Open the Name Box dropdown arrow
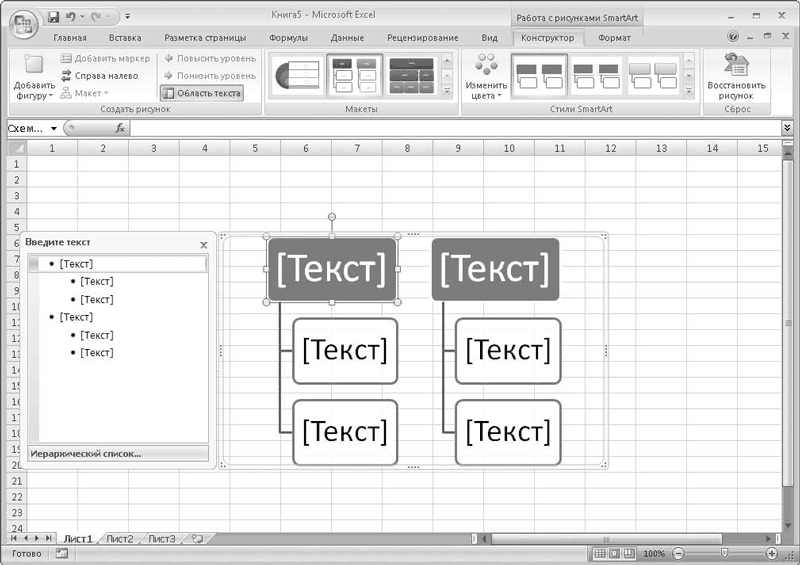 coord(54,129)
